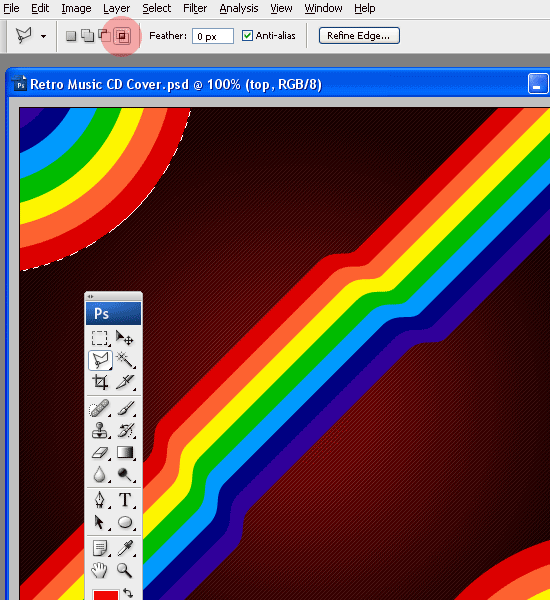Click the document title bar text

click(176, 85)
